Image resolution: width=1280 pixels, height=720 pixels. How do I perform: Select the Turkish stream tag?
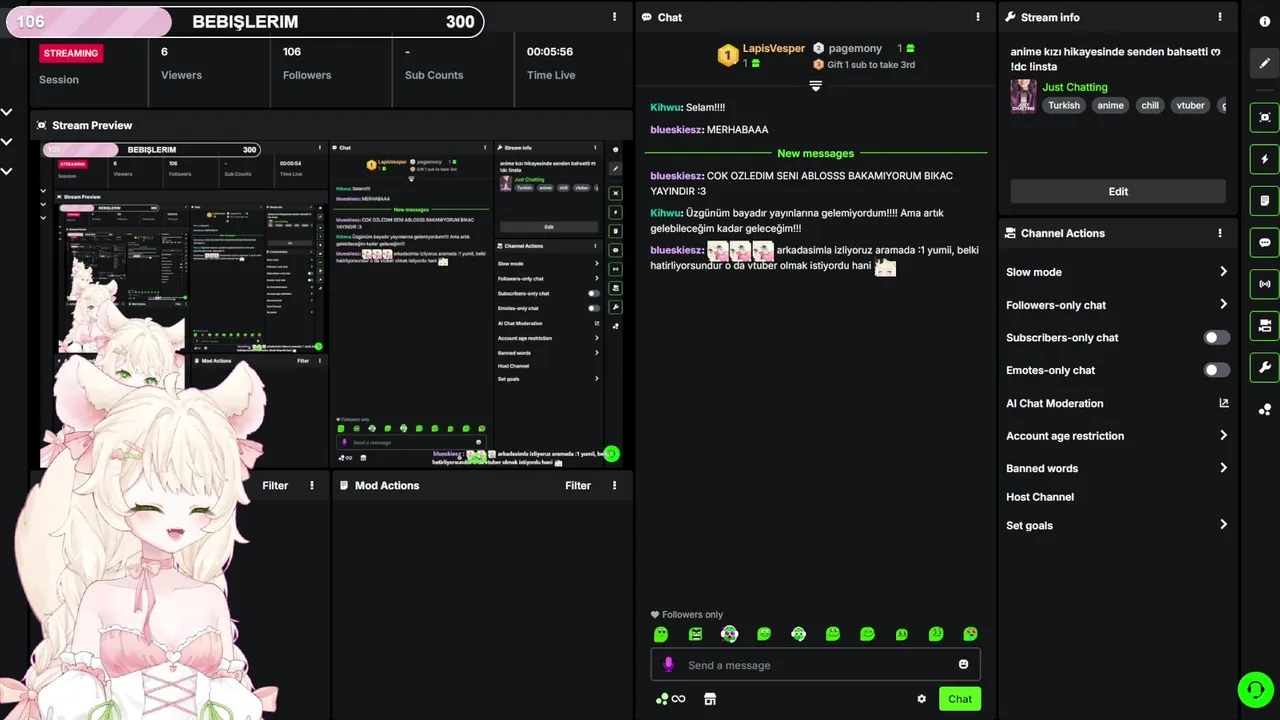click(1064, 105)
